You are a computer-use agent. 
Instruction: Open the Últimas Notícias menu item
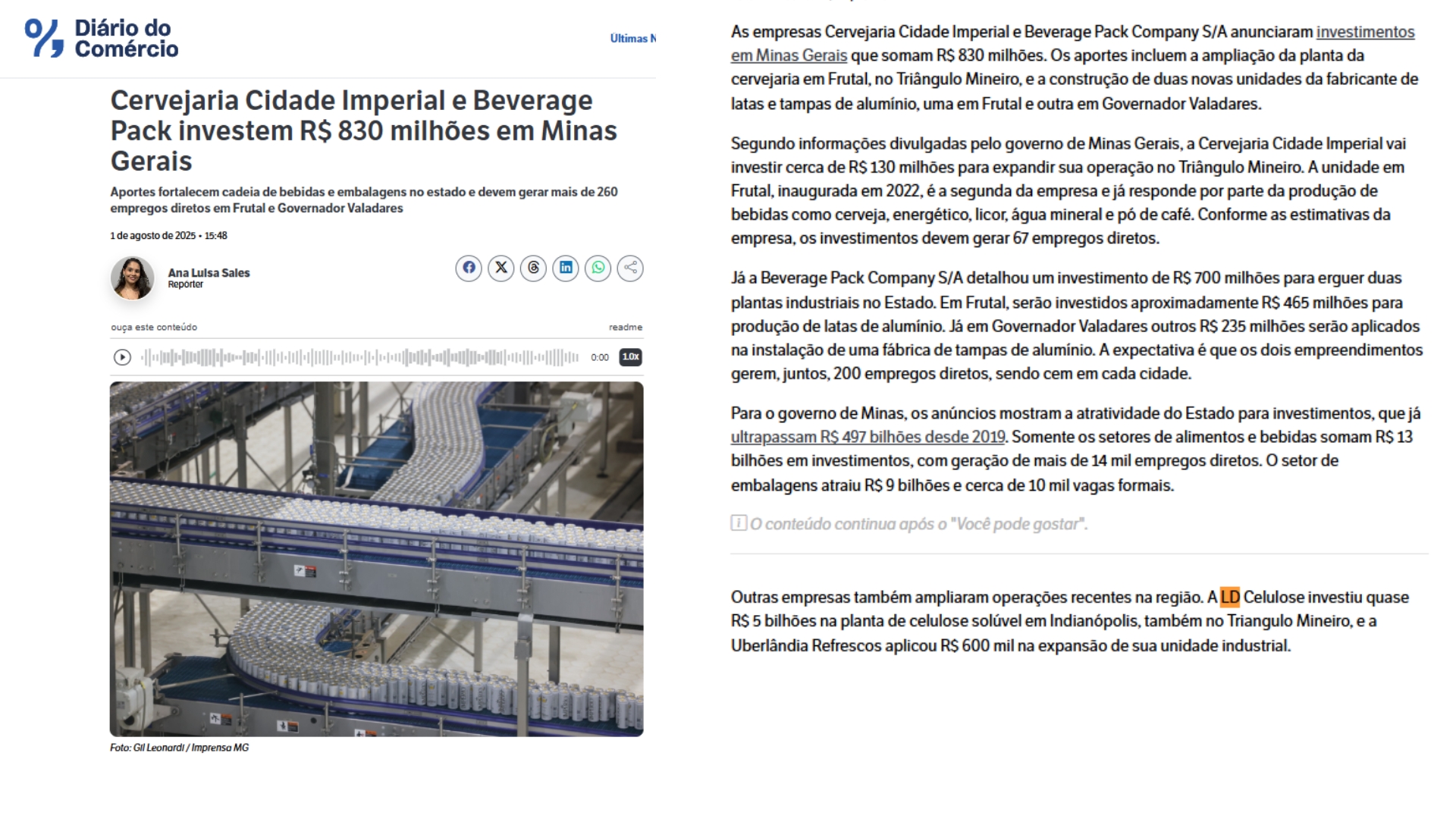[x=632, y=39]
